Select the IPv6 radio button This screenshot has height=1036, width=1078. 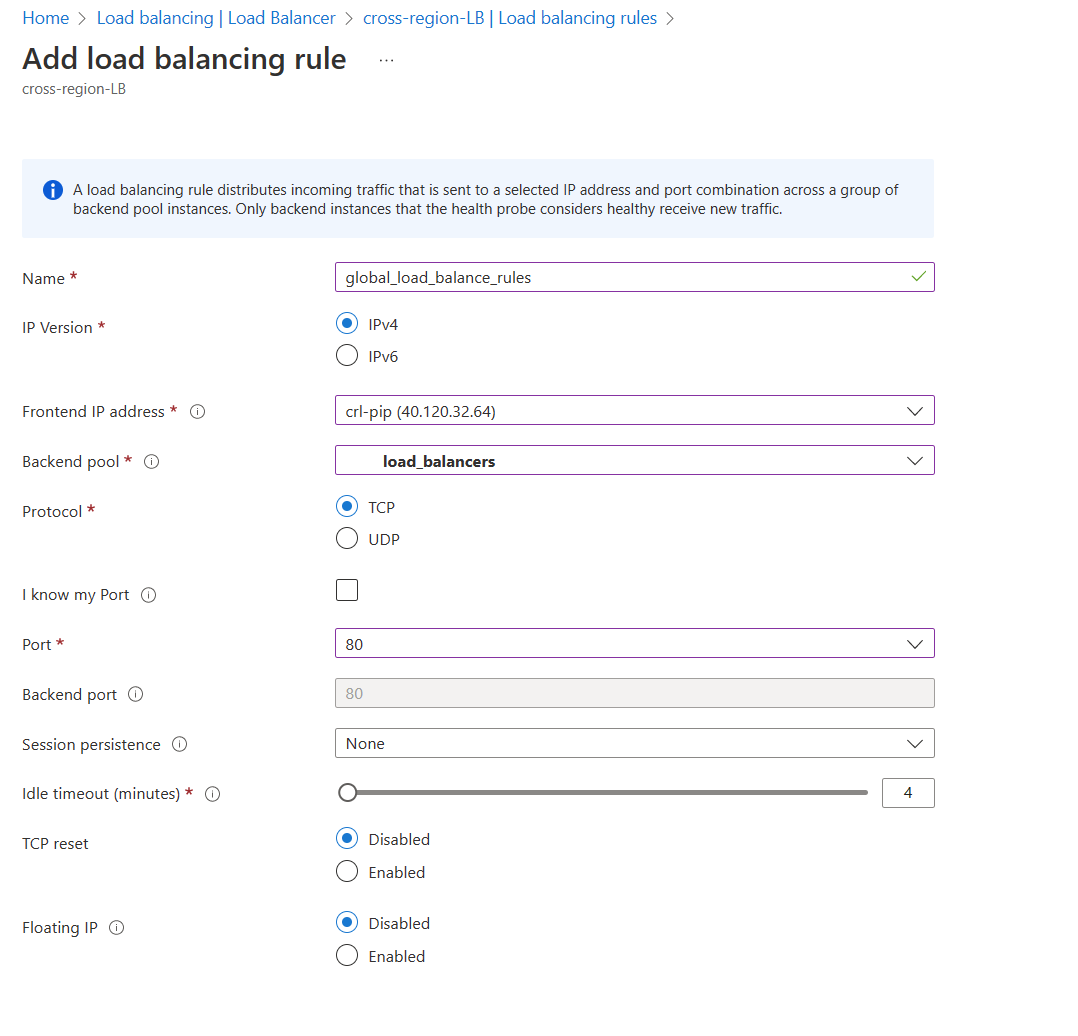point(346,355)
